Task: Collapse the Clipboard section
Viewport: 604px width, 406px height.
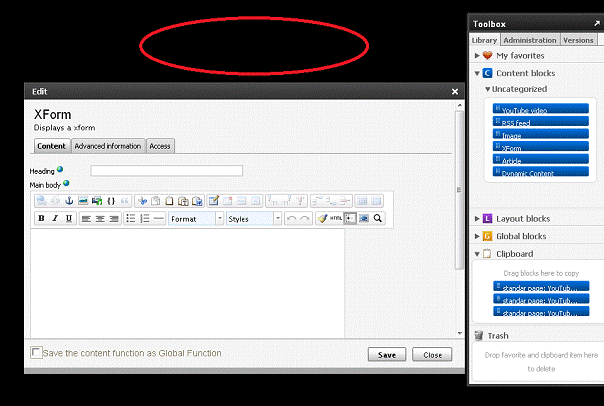Action: 478,254
